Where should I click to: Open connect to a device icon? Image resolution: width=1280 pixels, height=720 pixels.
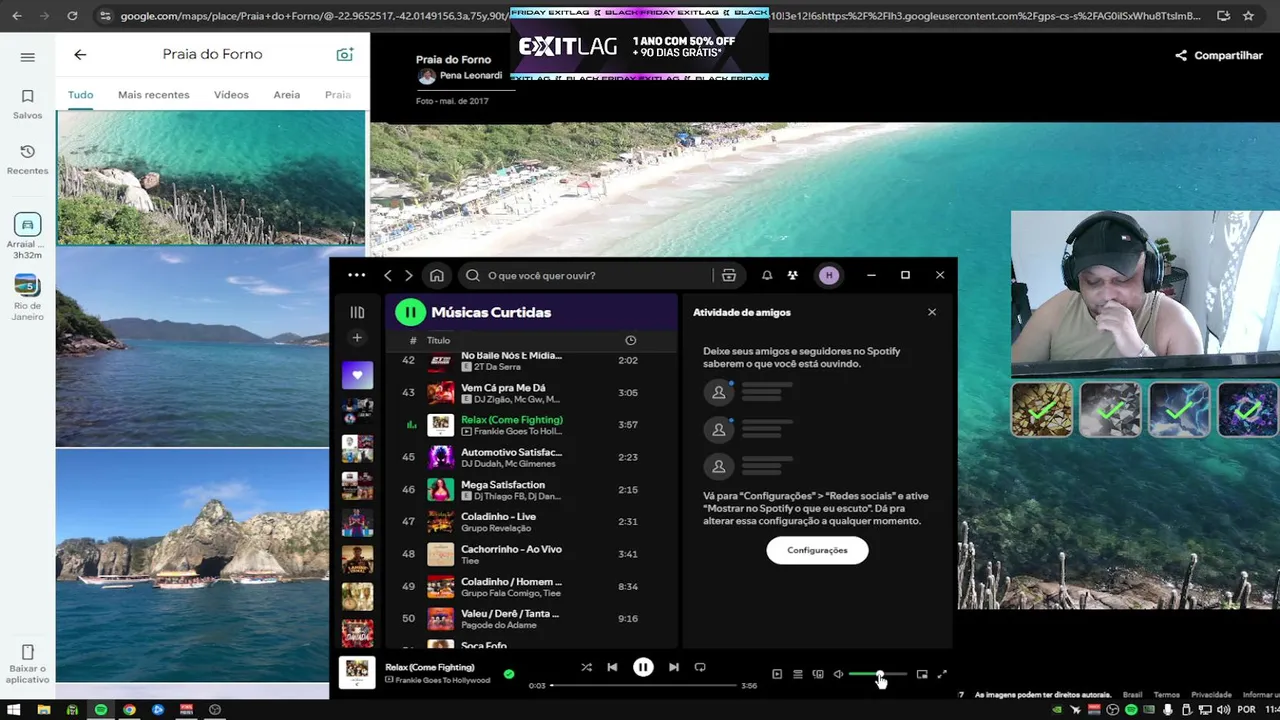[x=818, y=674]
